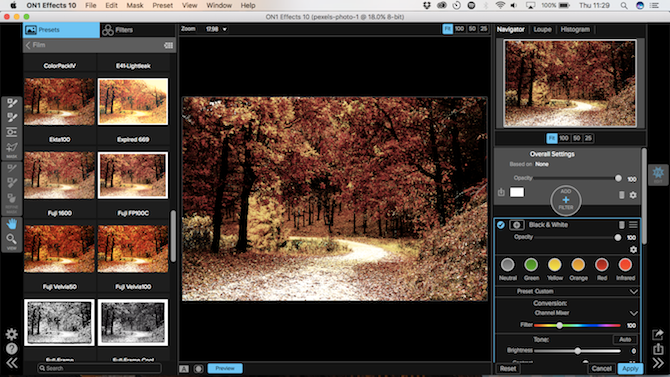This screenshot has height=377, width=670.
Task: Open the left-side settings gear
Action: point(12,334)
